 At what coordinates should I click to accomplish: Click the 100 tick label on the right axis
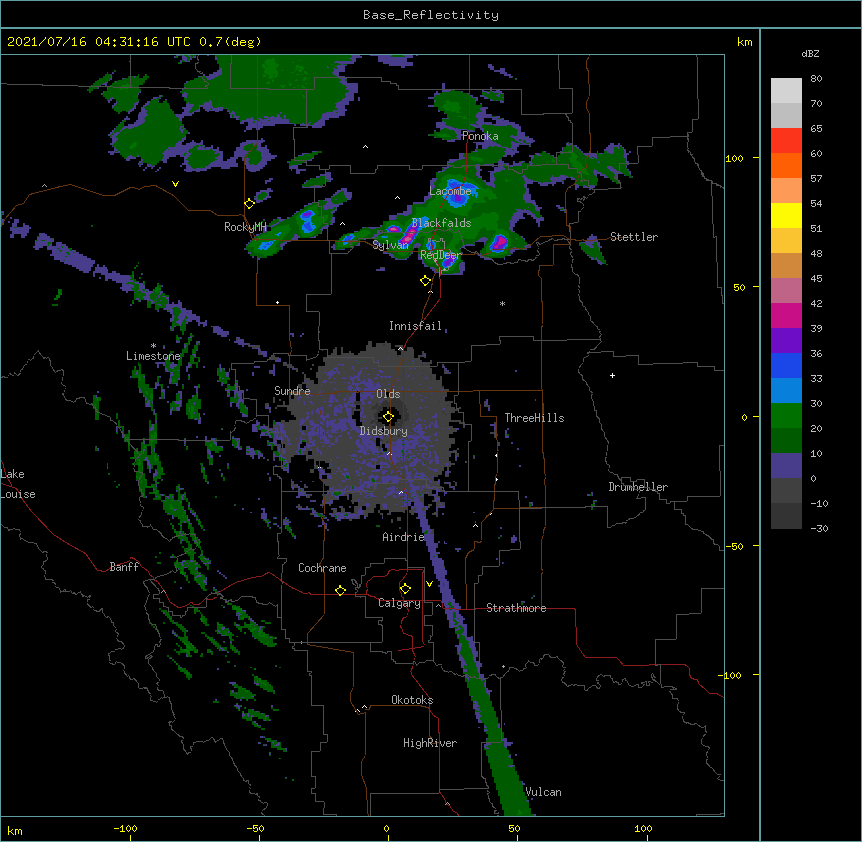click(734, 158)
